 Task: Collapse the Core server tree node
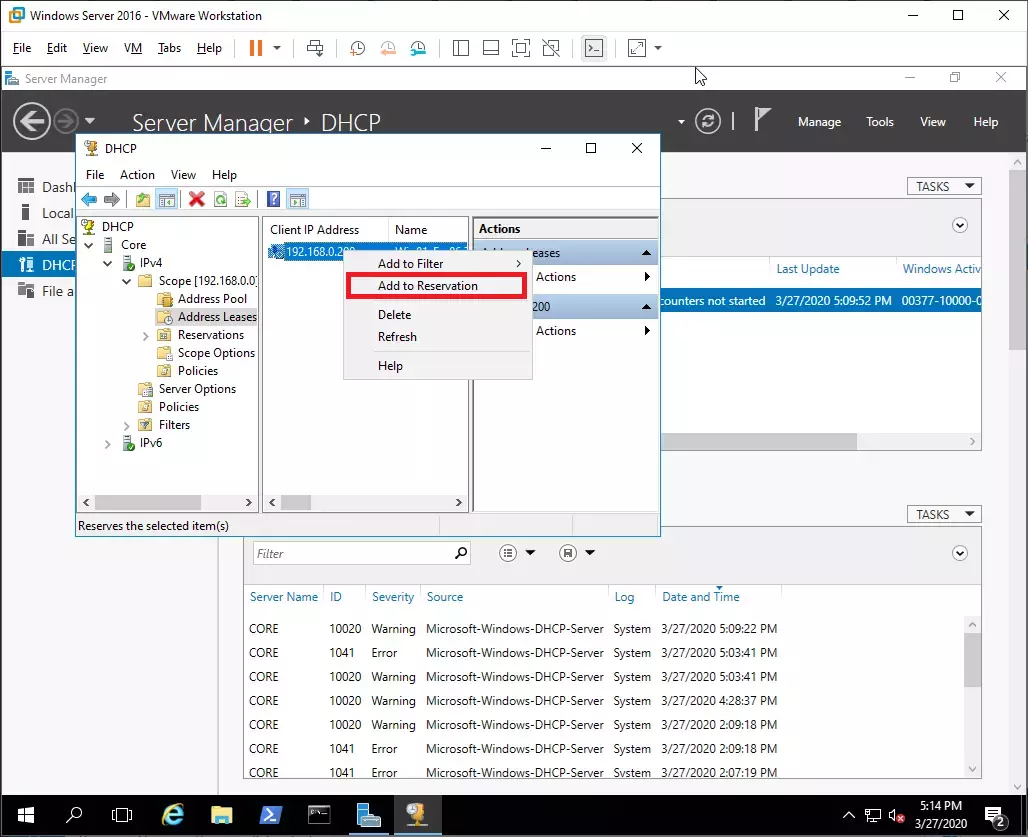tap(89, 245)
